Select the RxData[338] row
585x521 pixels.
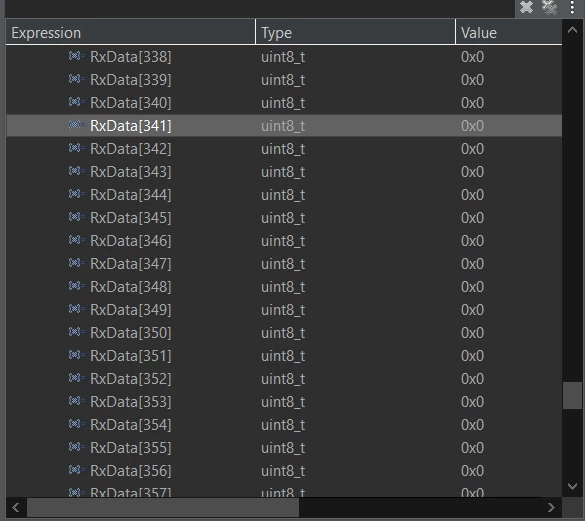[x=284, y=57]
